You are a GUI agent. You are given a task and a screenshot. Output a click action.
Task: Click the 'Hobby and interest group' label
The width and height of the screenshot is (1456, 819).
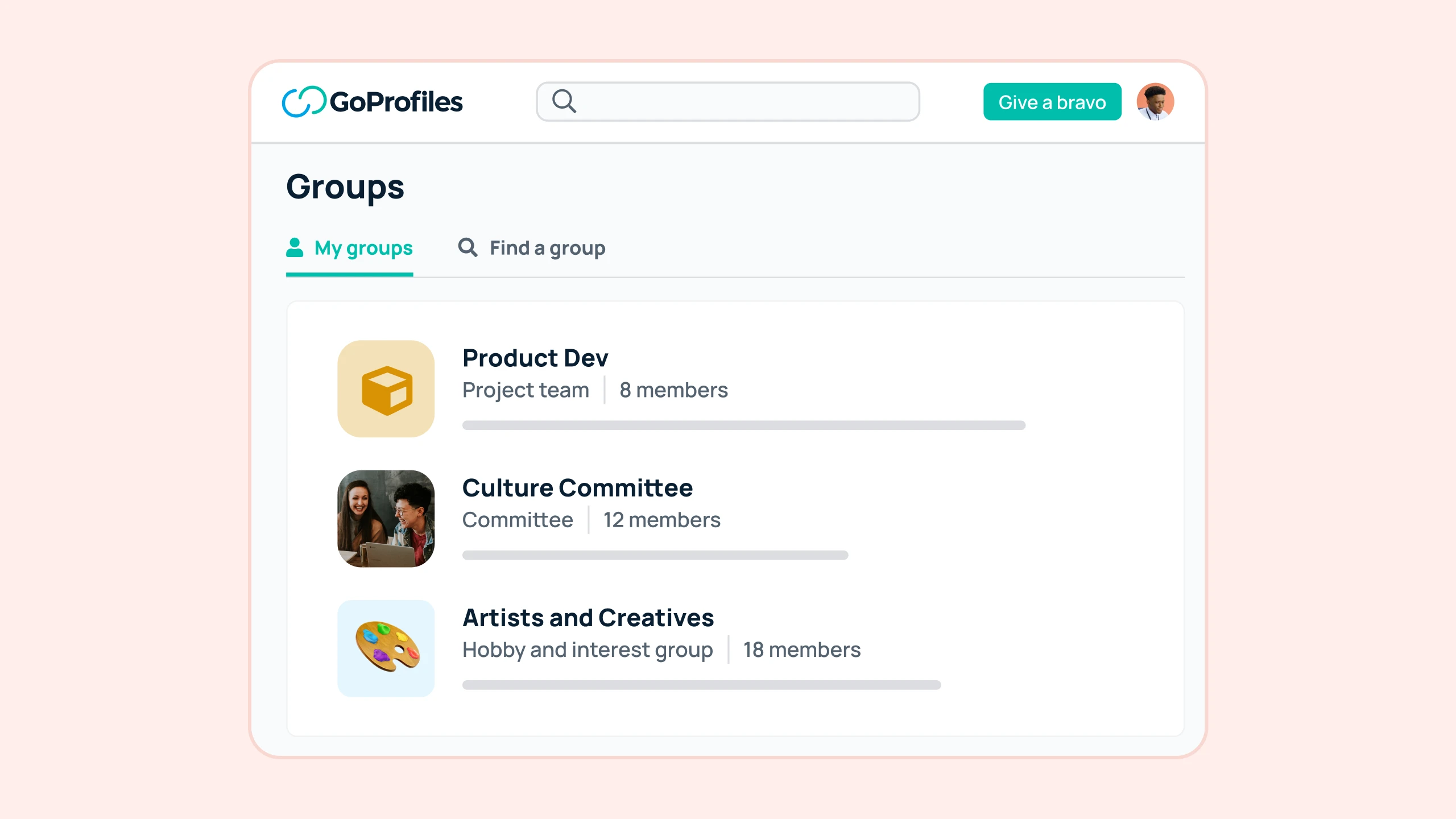pos(588,651)
